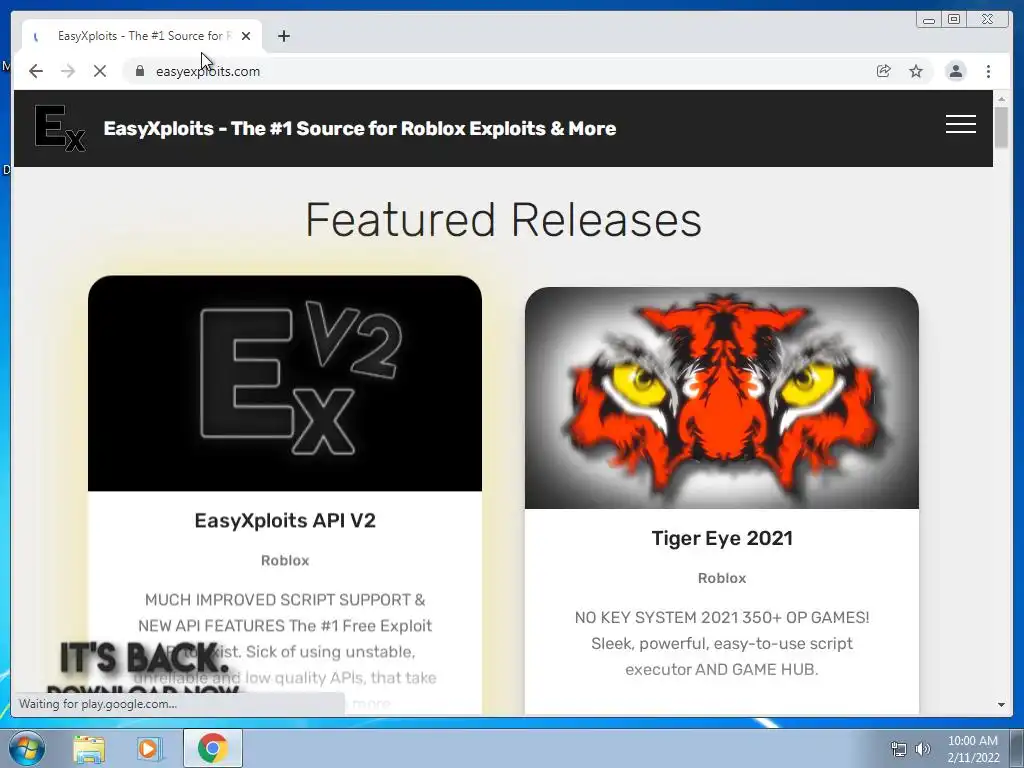Restore down the Chrome window
The width and height of the screenshot is (1024, 768).
pos(953,20)
